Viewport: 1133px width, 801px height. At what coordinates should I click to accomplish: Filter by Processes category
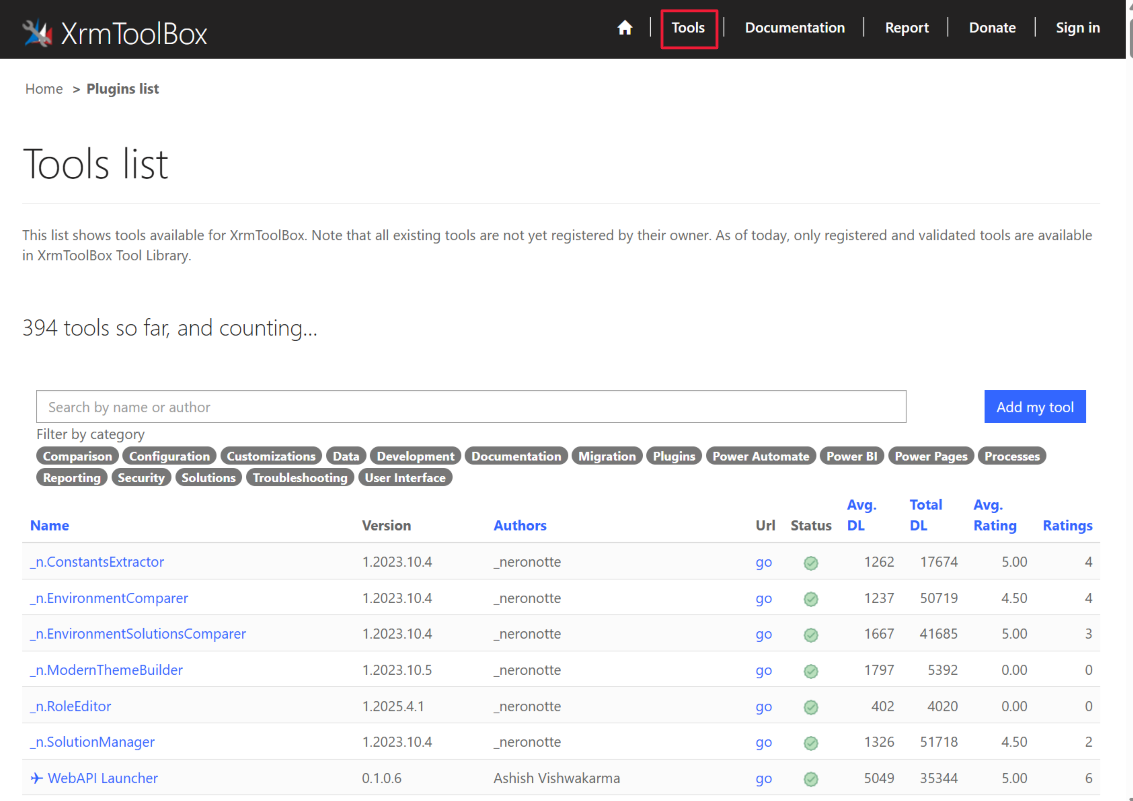[x=1012, y=456]
